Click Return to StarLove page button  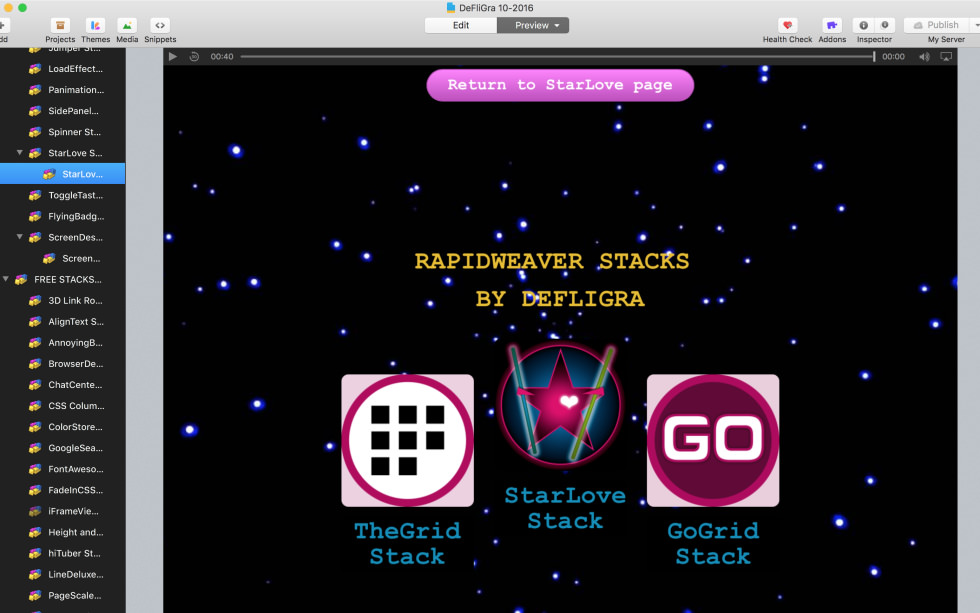560,85
